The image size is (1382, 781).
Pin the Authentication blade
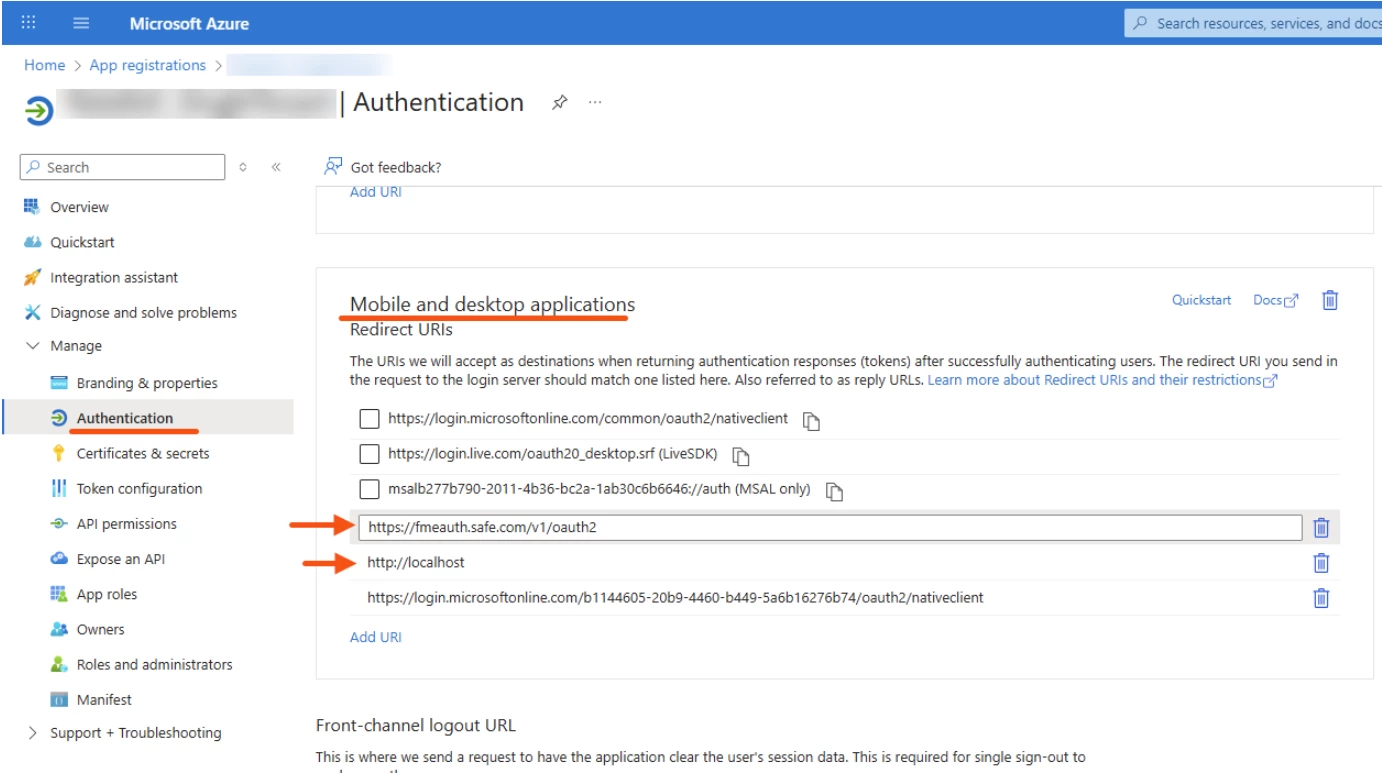click(560, 102)
